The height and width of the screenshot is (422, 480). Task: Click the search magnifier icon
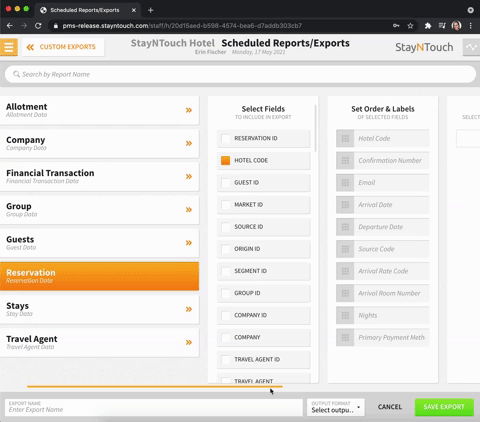pos(16,74)
